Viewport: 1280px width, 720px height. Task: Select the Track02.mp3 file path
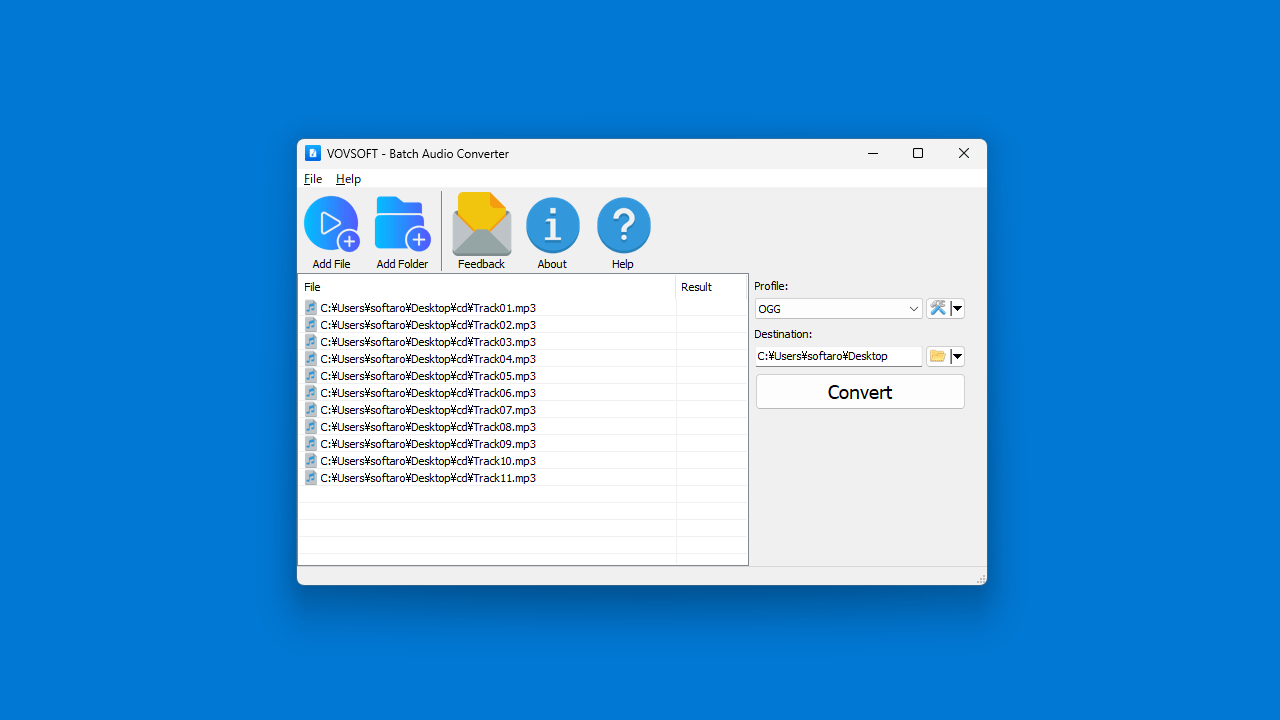428,325
